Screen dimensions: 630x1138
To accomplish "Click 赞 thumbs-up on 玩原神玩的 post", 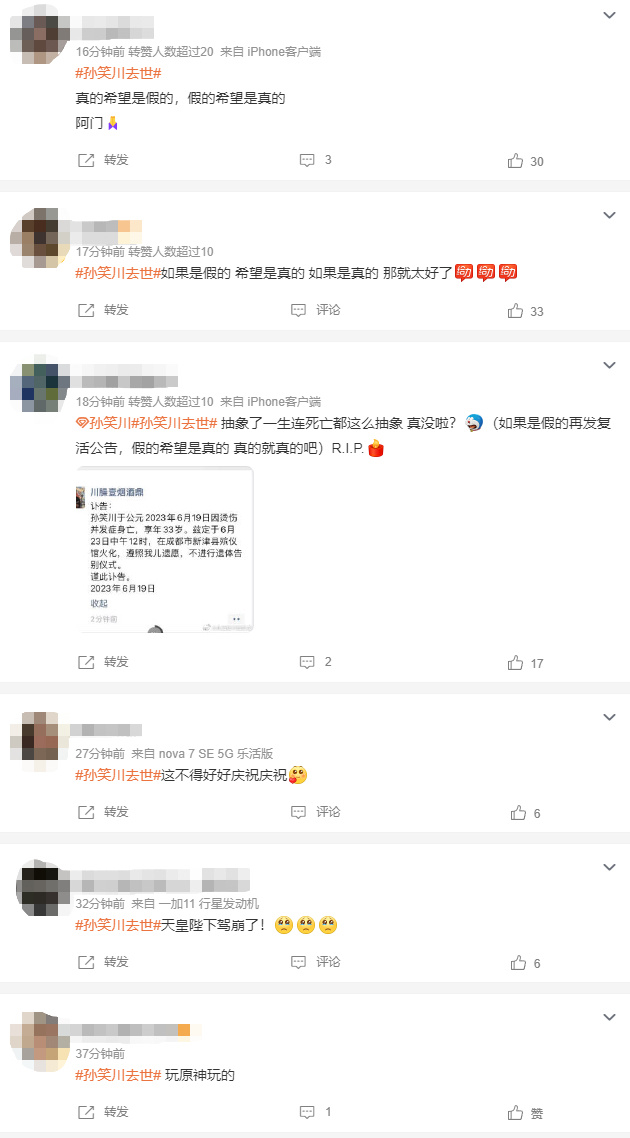I will click(525, 1113).
